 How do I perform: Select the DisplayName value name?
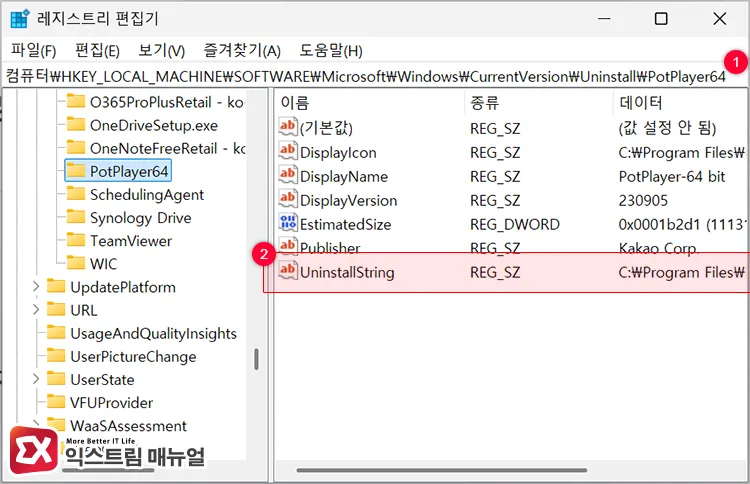(x=344, y=176)
